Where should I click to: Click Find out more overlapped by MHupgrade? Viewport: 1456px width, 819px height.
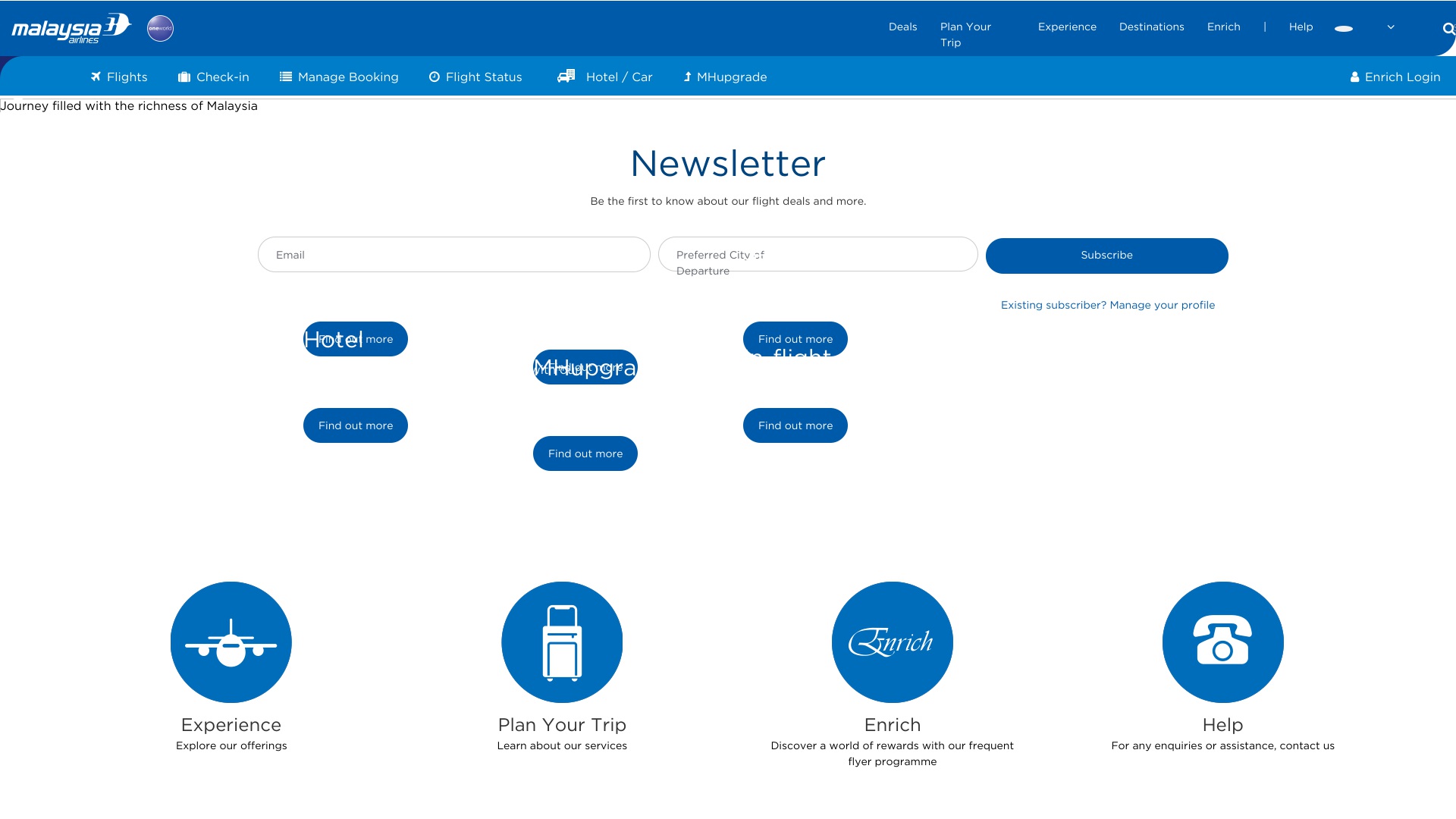coord(585,367)
